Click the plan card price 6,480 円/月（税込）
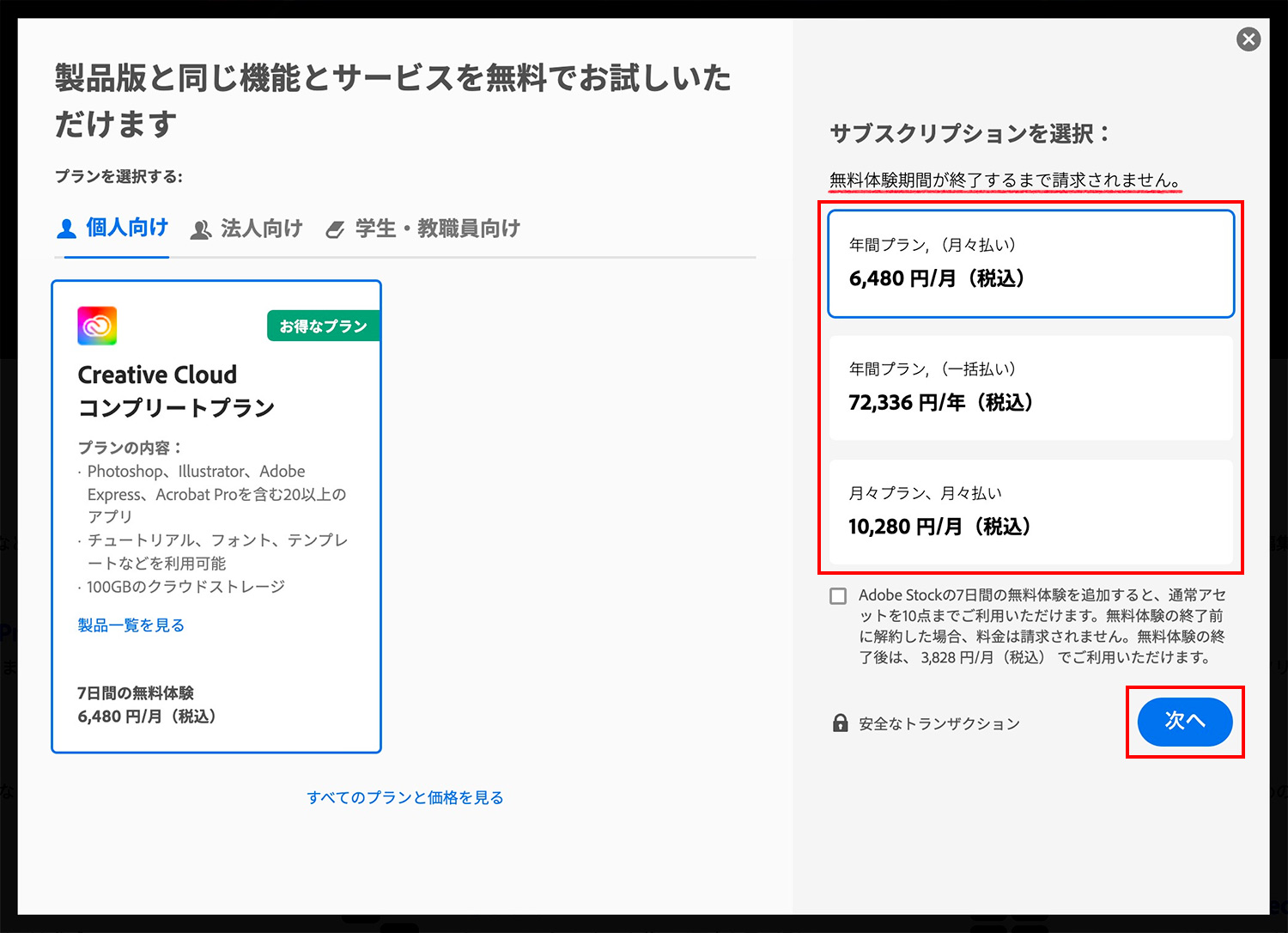The width and height of the screenshot is (1288, 933). 147,717
